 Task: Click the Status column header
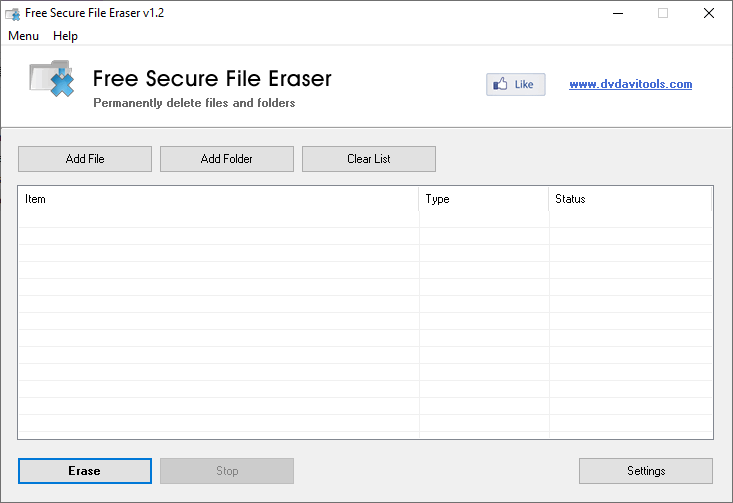[x=630, y=199]
